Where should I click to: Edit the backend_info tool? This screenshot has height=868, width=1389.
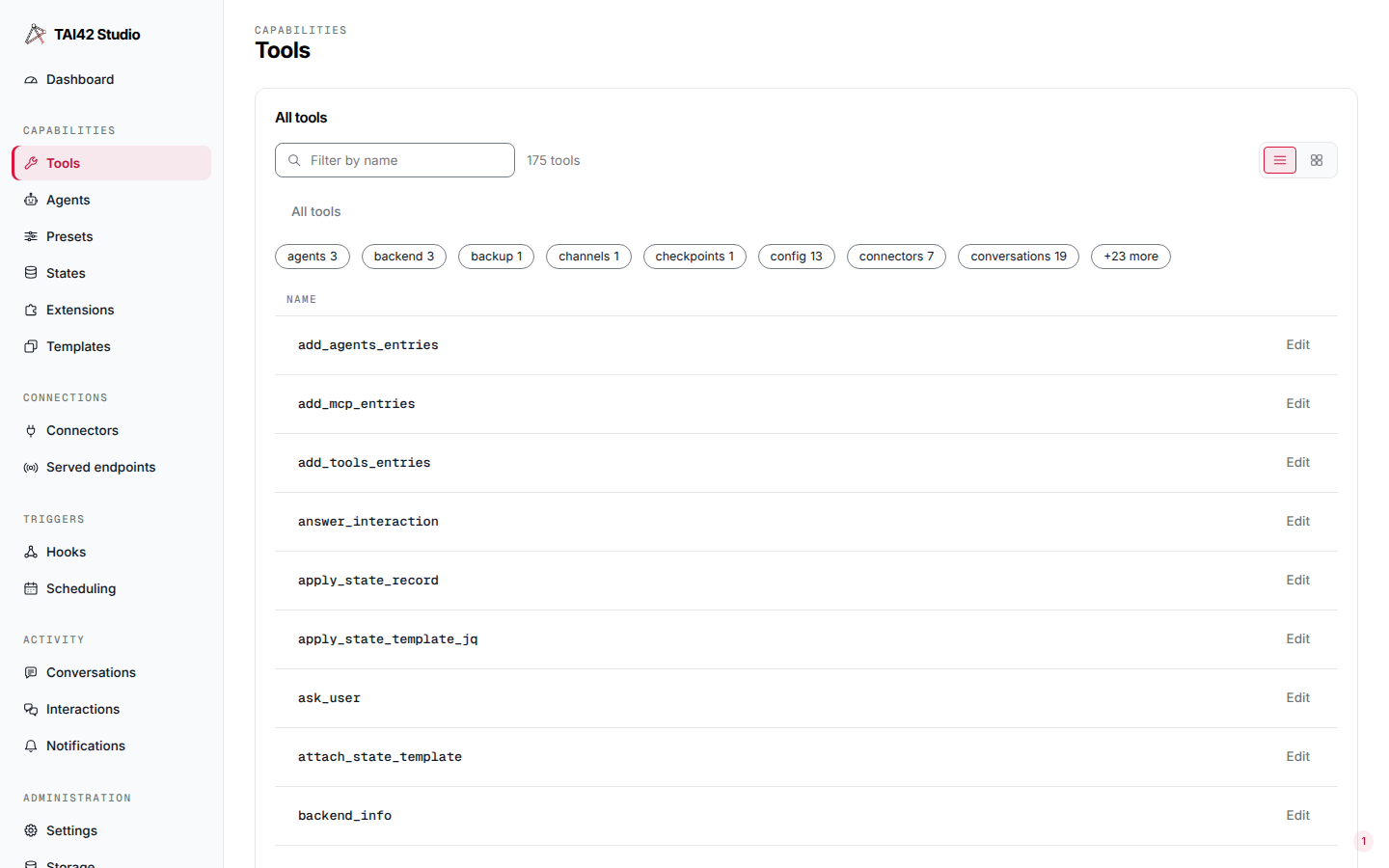[1297, 816]
